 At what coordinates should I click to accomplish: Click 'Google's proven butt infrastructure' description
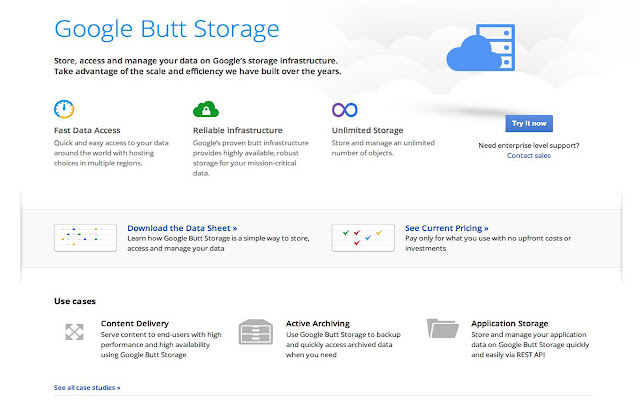(x=251, y=158)
